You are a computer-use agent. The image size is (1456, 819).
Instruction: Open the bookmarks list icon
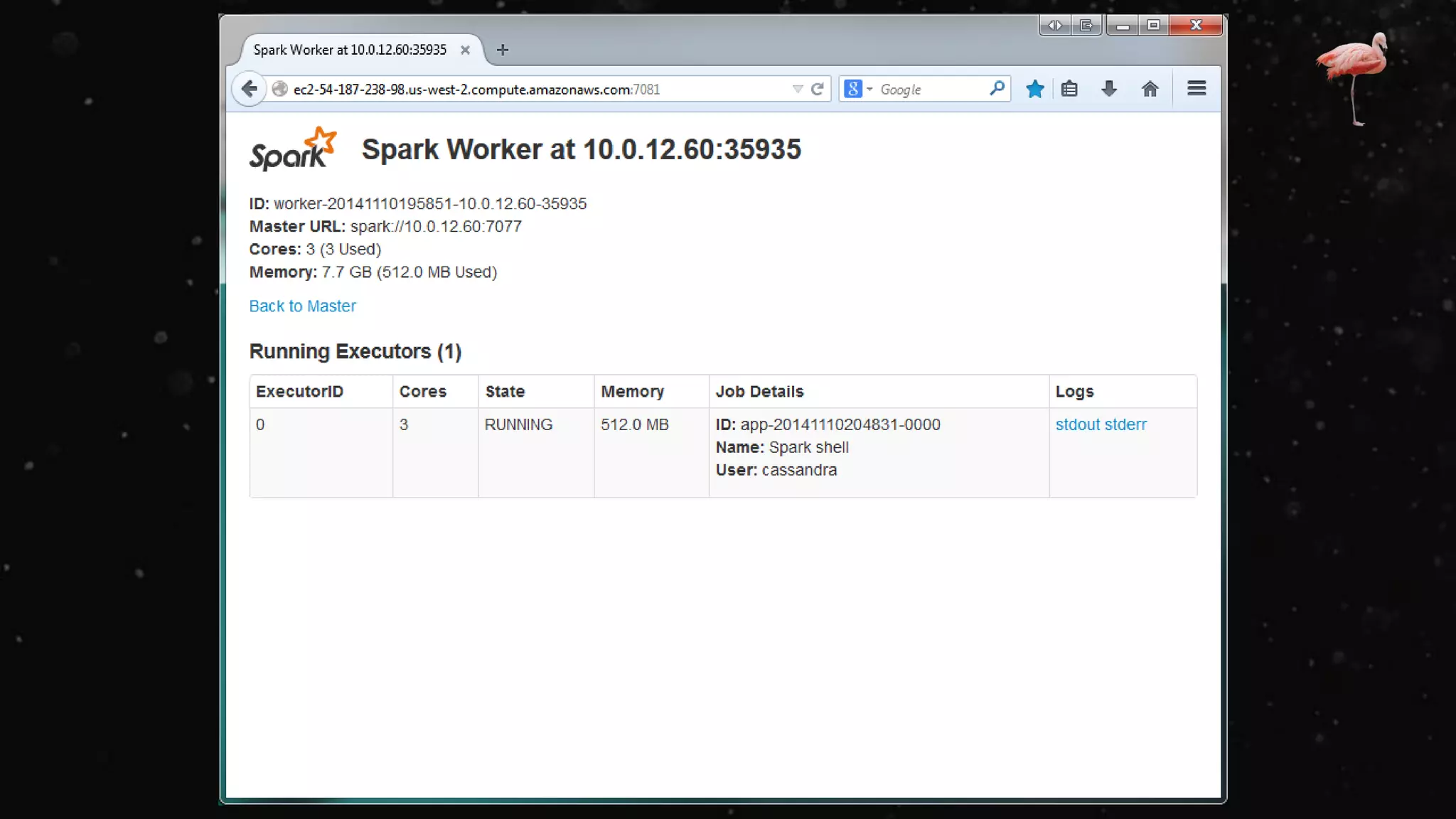tap(1069, 89)
